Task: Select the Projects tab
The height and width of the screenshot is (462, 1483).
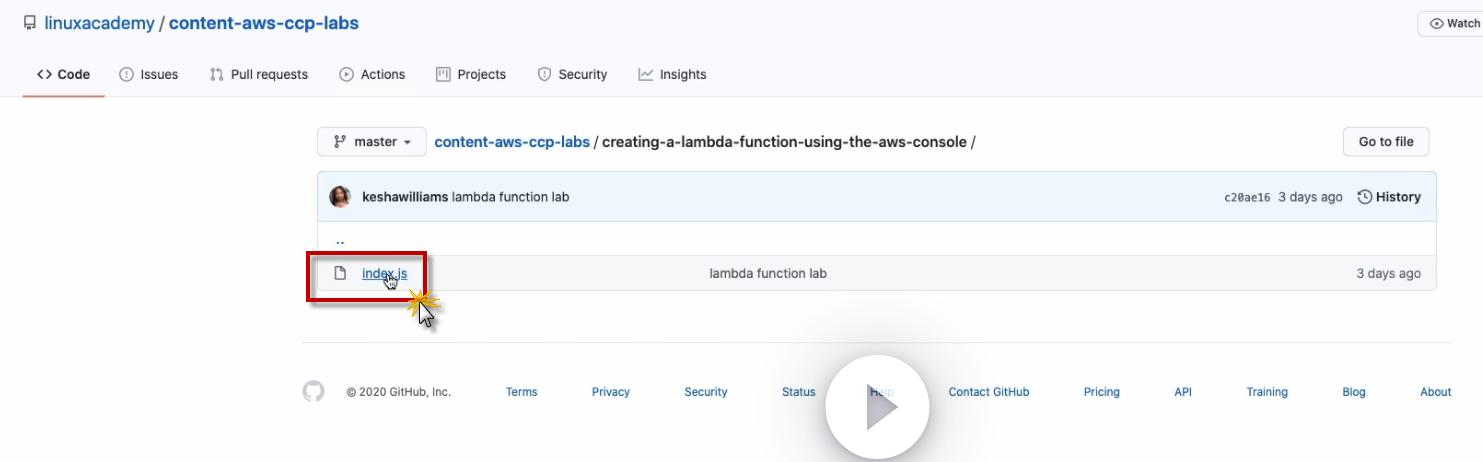Action: pyautogui.click(x=471, y=74)
